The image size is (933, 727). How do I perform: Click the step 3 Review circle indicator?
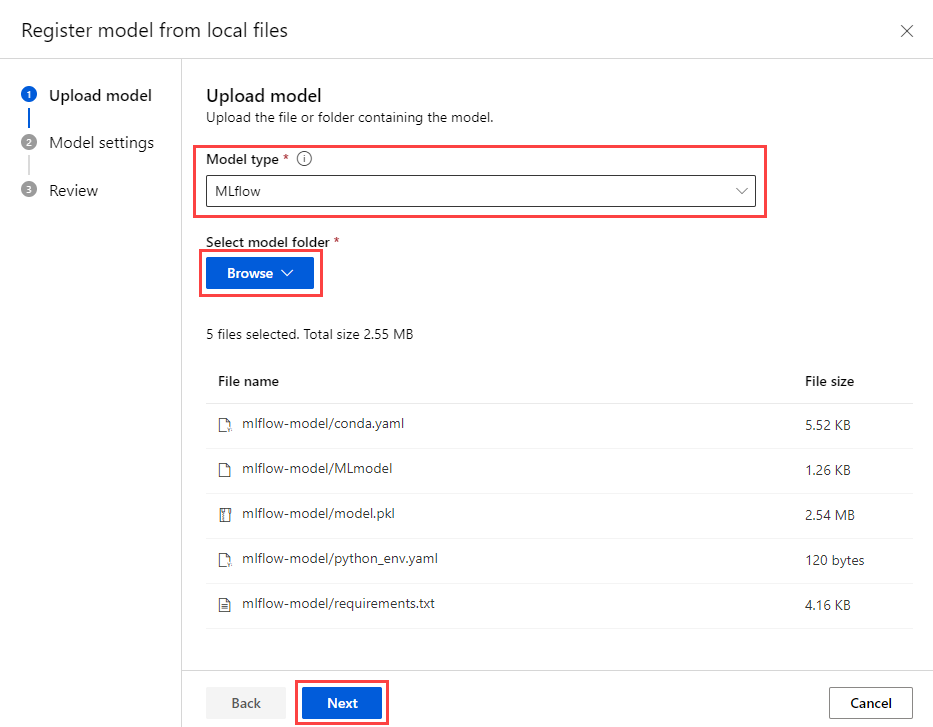point(27,190)
